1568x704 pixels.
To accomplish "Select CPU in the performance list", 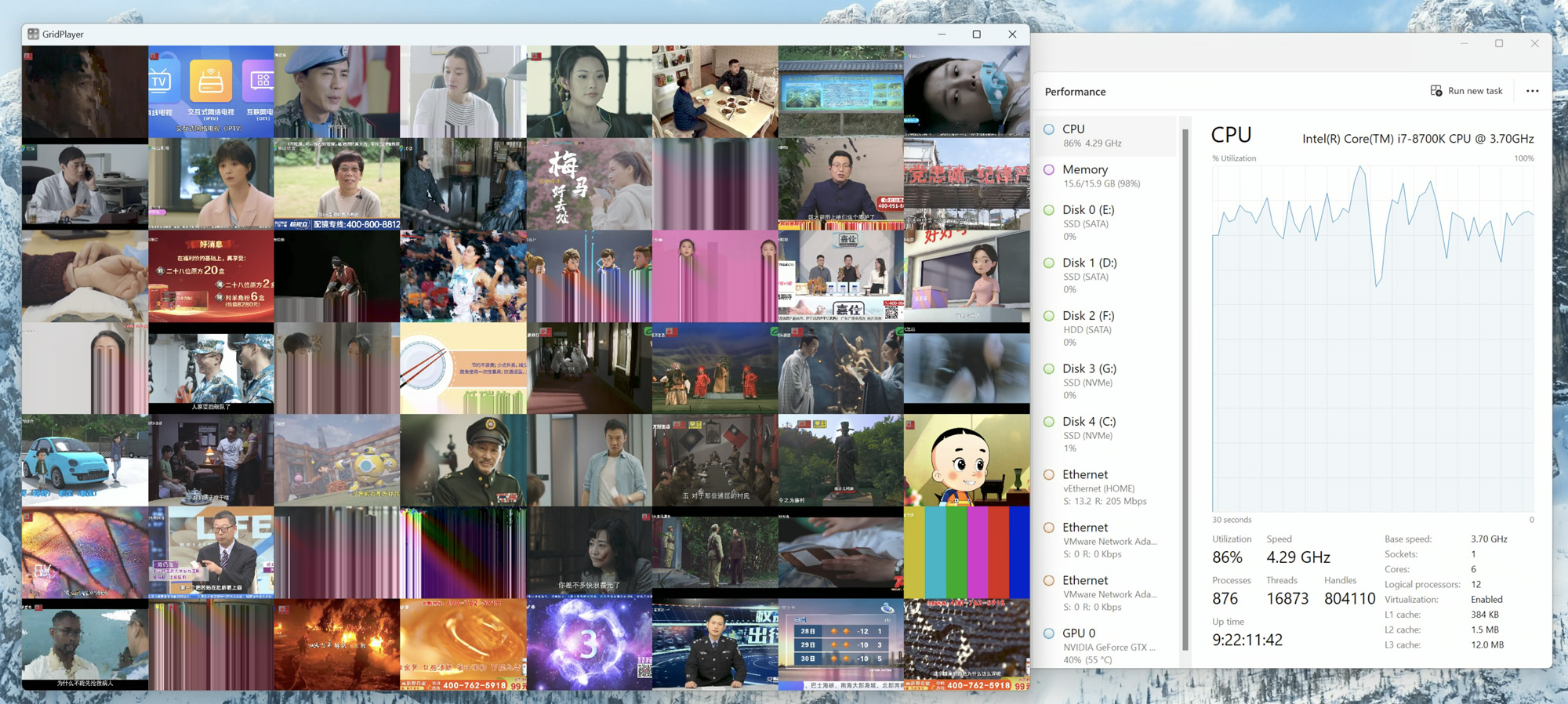I will [x=1107, y=136].
